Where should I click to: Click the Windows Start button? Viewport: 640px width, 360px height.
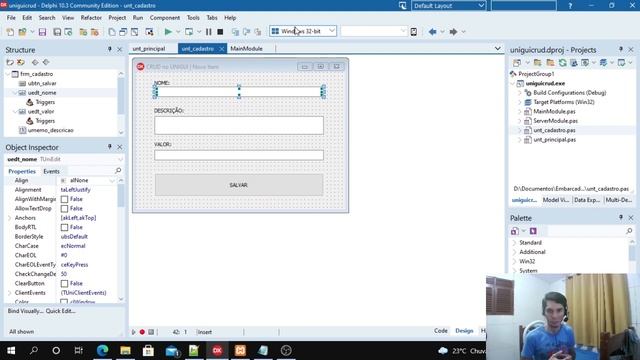pyautogui.click(x=11, y=350)
